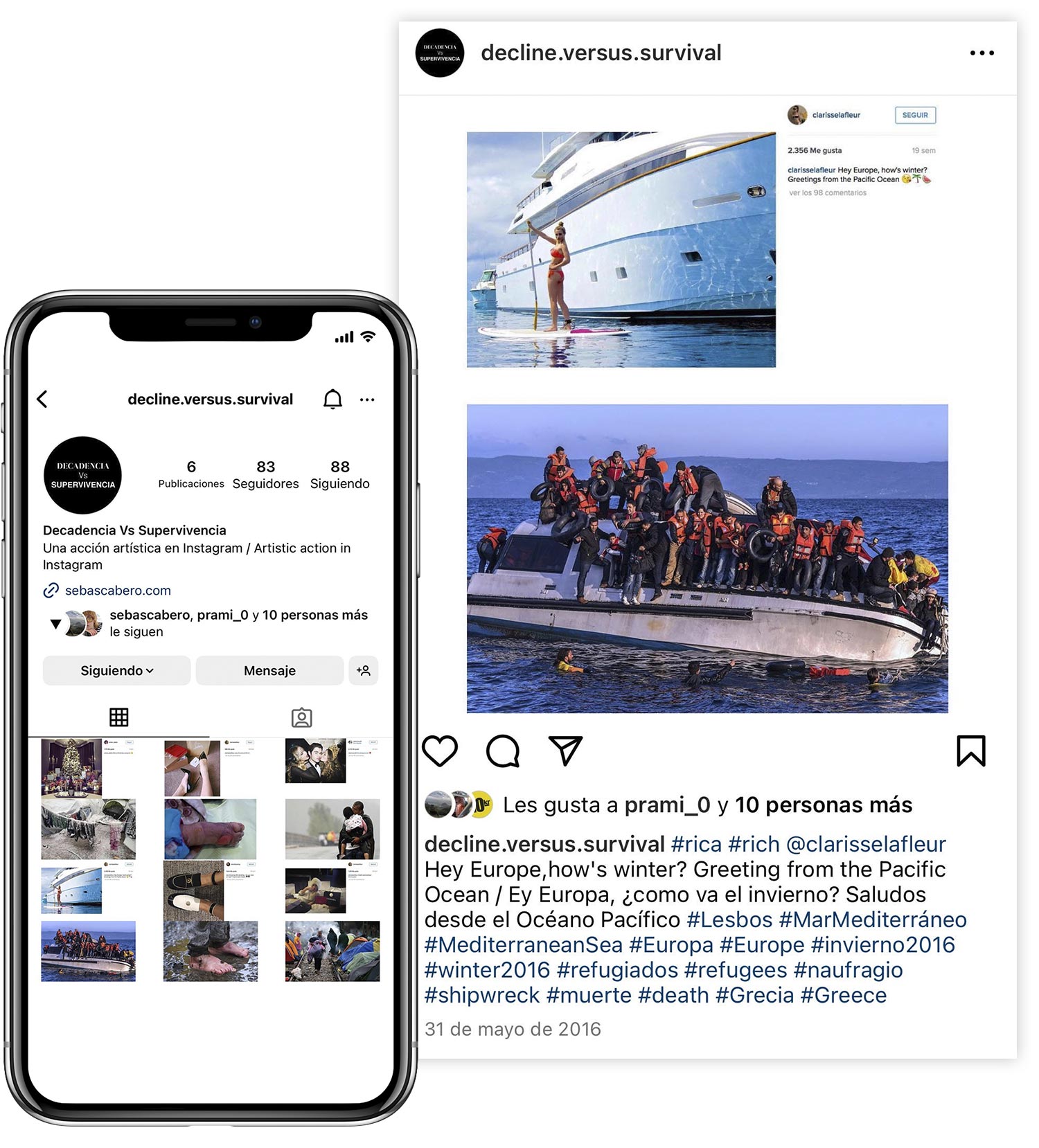Click add suggested people icon button
Screen dimensions: 1039x1148
pyautogui.click(x=364, y=670)
